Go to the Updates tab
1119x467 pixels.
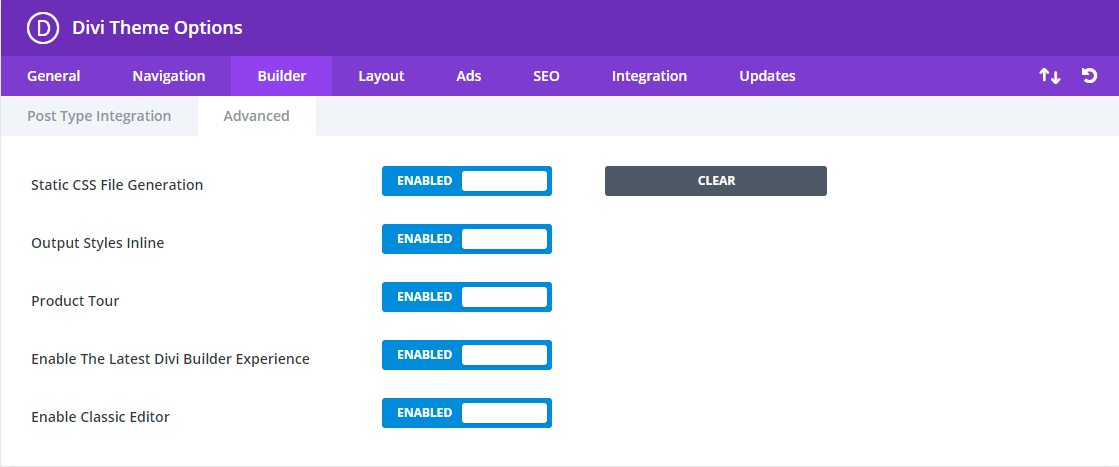tap(767, 76)
